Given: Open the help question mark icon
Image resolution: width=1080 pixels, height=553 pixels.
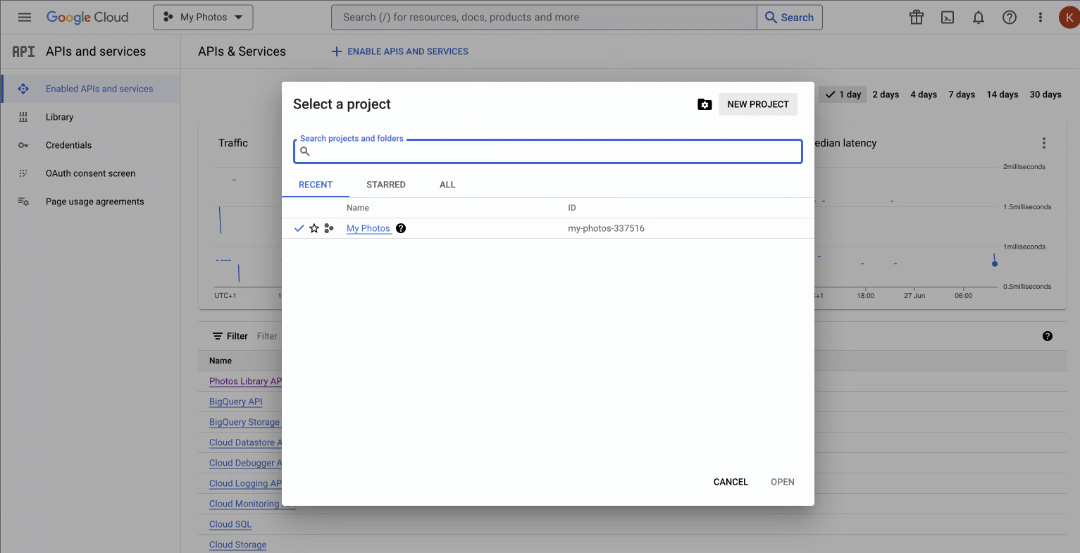Looking at the screenshot, I should click(x=1009, y=17).
